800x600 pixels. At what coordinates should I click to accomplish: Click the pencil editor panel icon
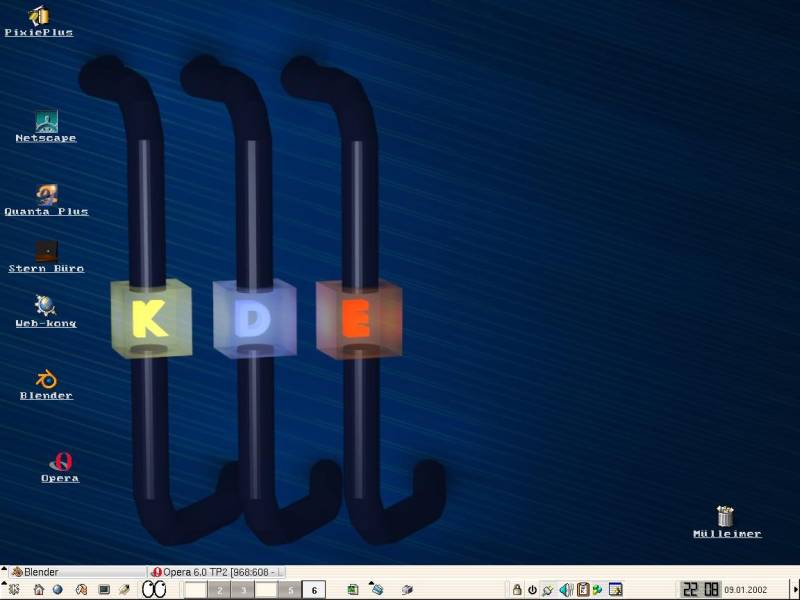click(x=124, y=589)
